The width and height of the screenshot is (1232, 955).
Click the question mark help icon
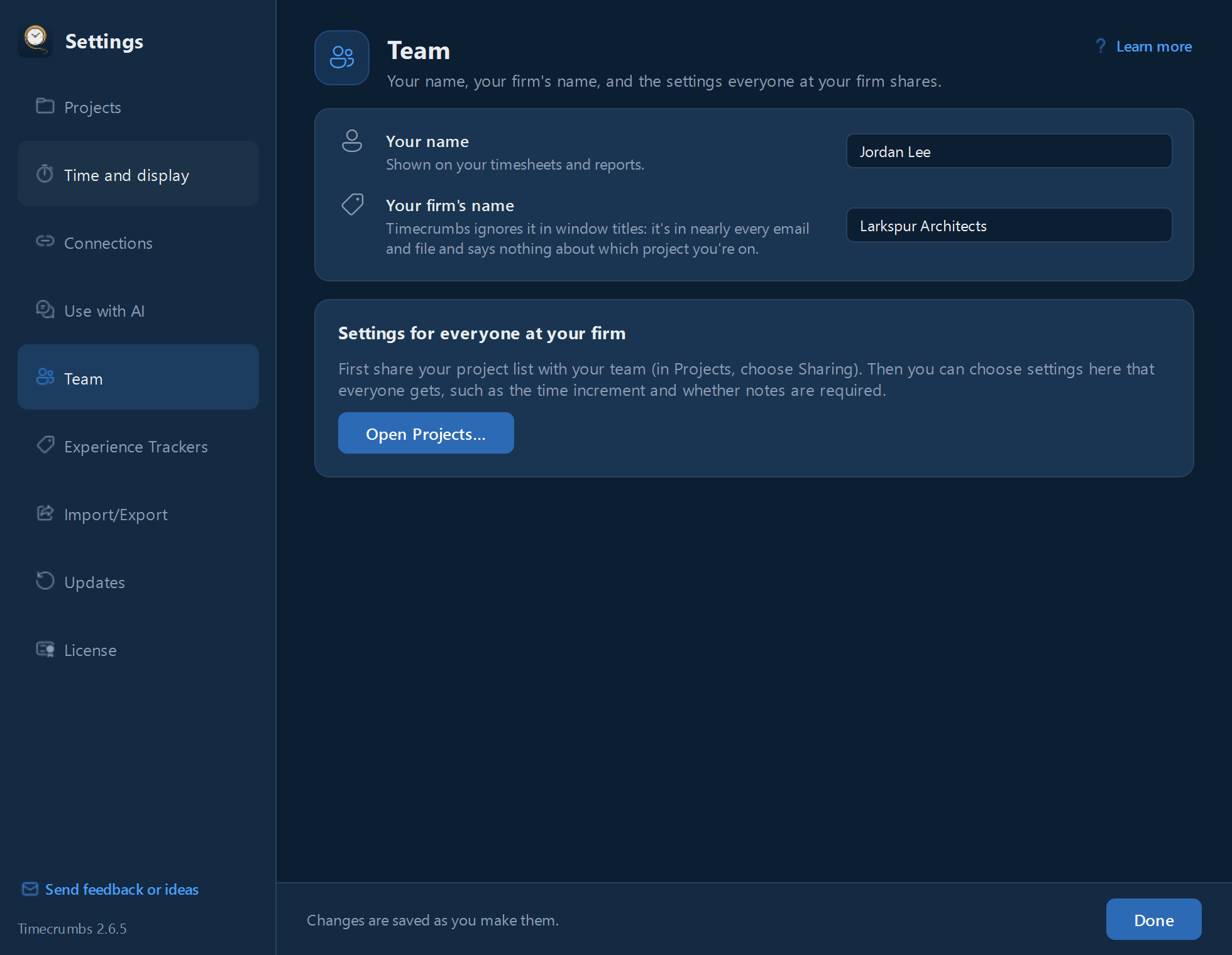pyautogui.click(x=1101, y=46)
